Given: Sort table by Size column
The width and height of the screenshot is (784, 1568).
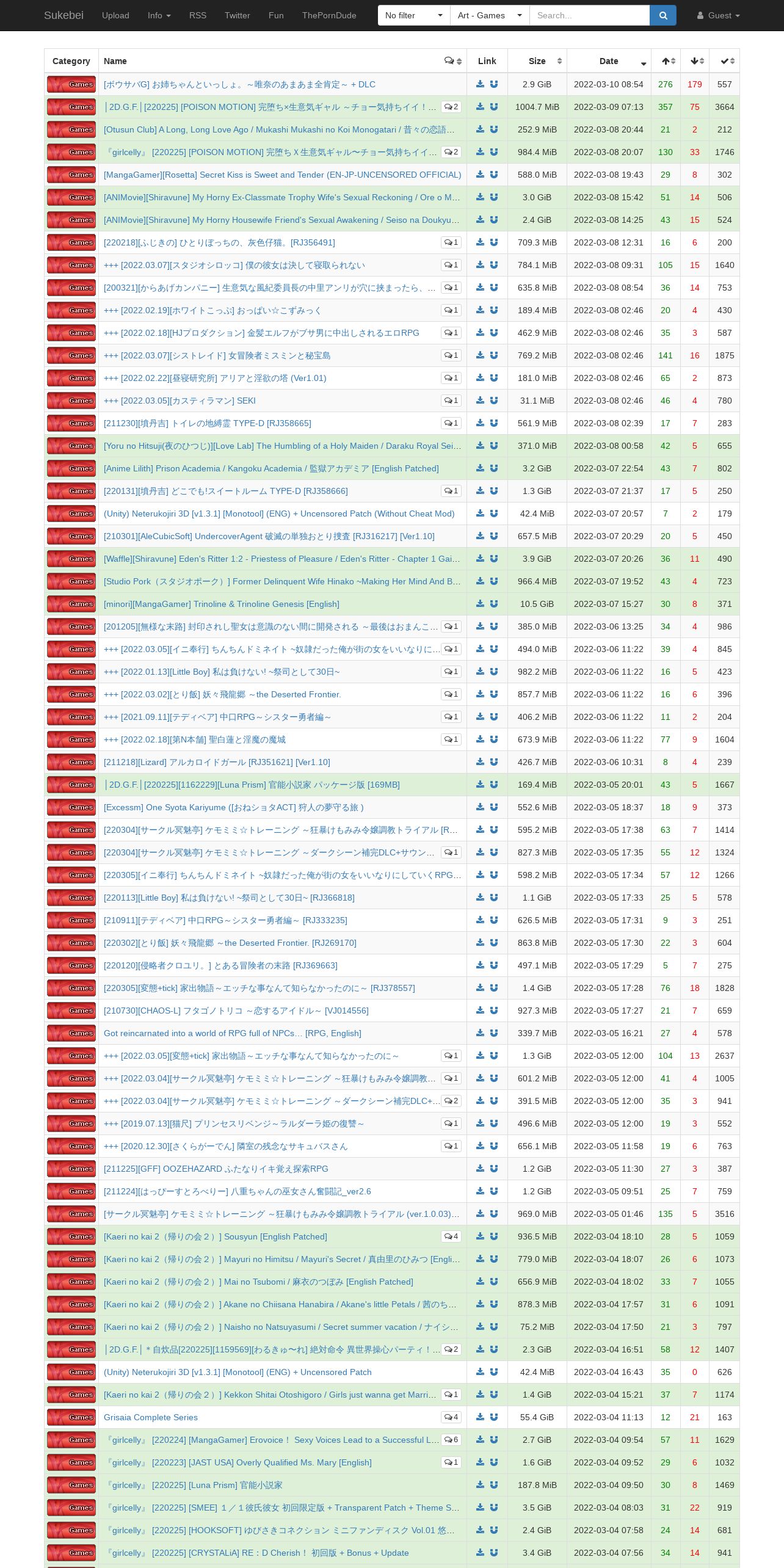Looking at the screenshot, I should tap(537, 61).
